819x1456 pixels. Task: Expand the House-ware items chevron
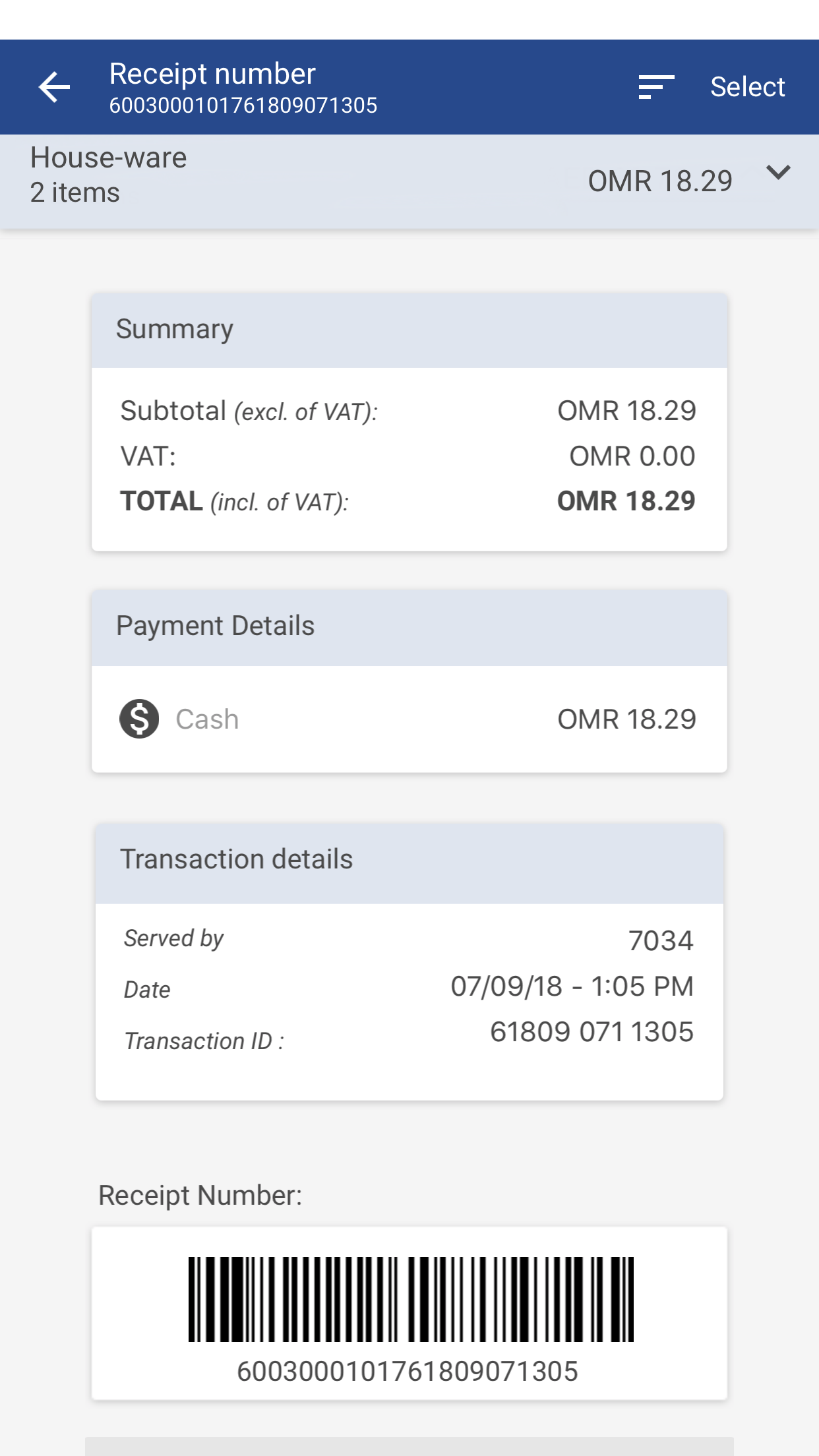tap(778, 173)
